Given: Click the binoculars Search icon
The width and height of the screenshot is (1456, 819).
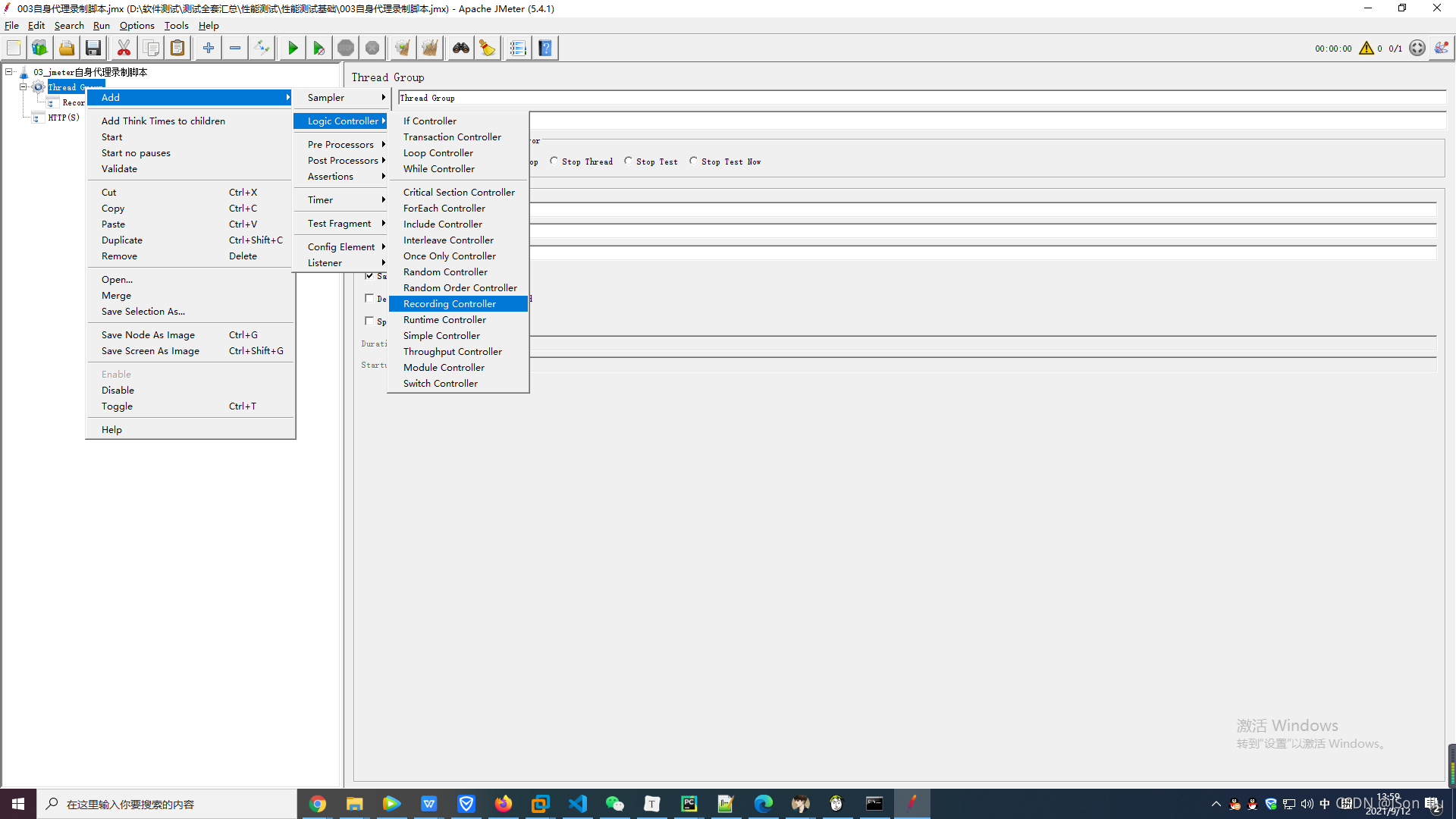Looking at the screenshot, I should click(461, 49).
